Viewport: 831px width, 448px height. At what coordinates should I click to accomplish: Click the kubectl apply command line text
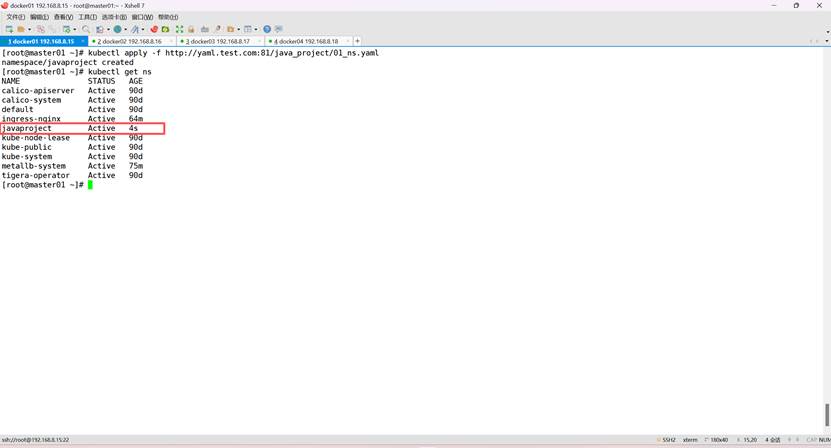click(233, 53)
